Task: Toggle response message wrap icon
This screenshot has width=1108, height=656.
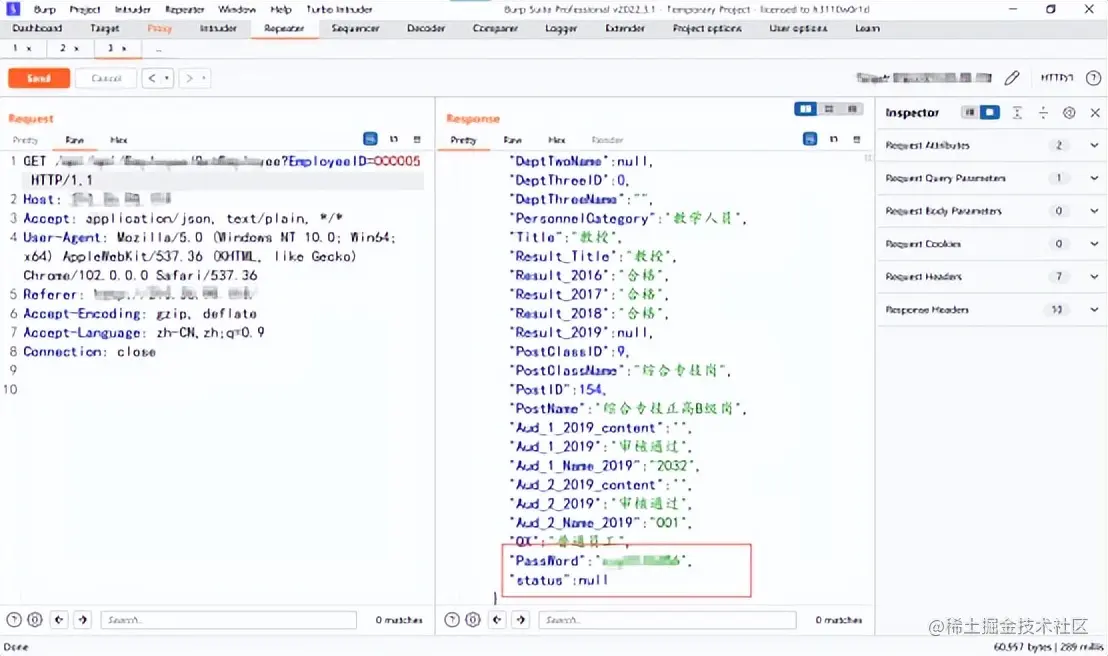Action: (x=810, y=139)
